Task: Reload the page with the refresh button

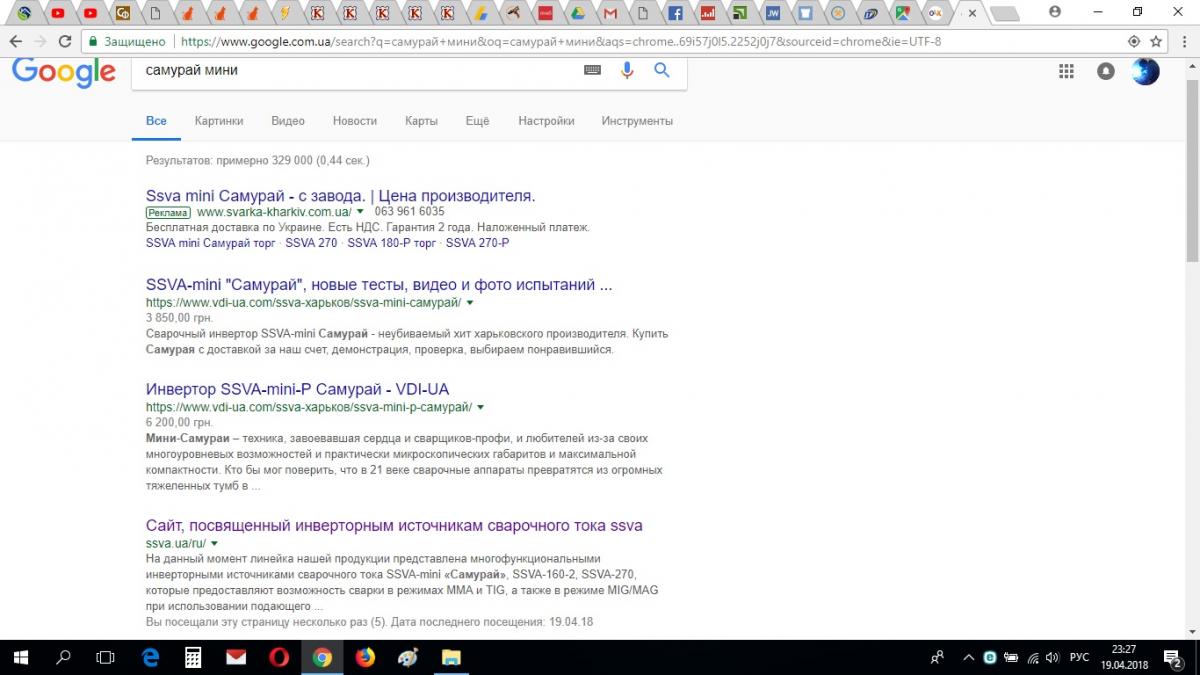Action: tap(65, 42)
